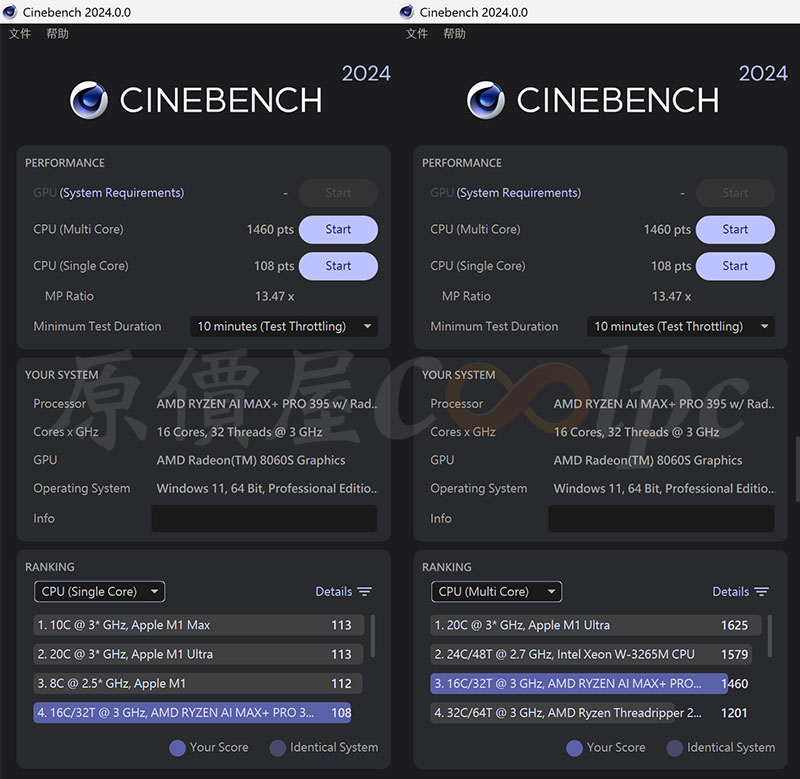Click the Info text field in right window
The image size is (800, 779).
click(661, 519)
